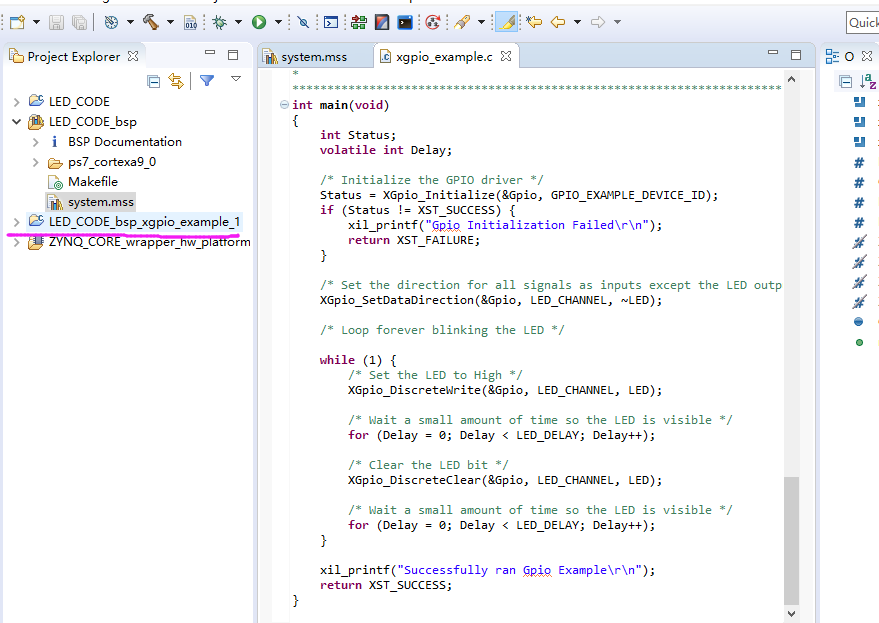Click the editor vertical scrollbar thumb
Viewport: 879px width, 623px height.
[x=791, y=541]
